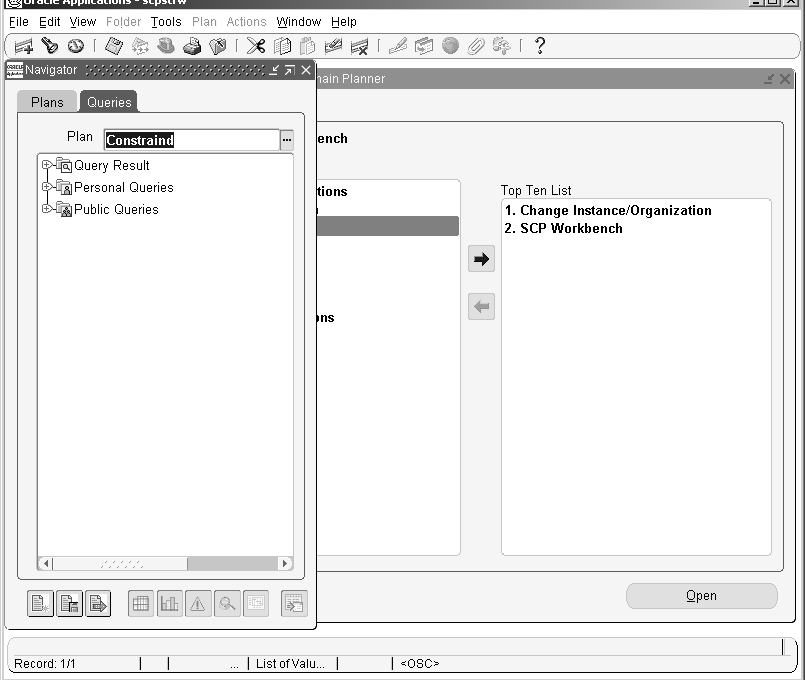Close the Navigator window

pyautogui.click(x=306, y=70)
